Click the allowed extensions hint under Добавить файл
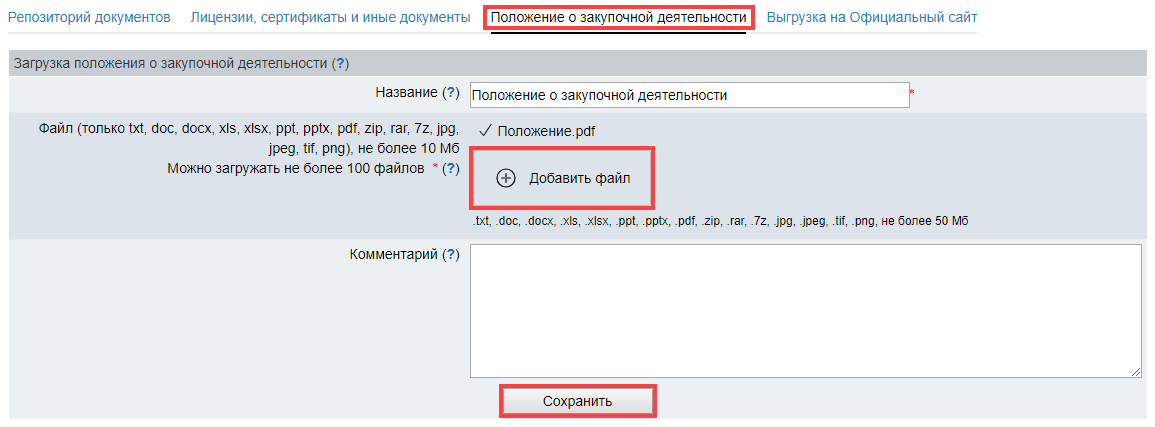This screenshot has width=1155, height=427. [722, 220]
